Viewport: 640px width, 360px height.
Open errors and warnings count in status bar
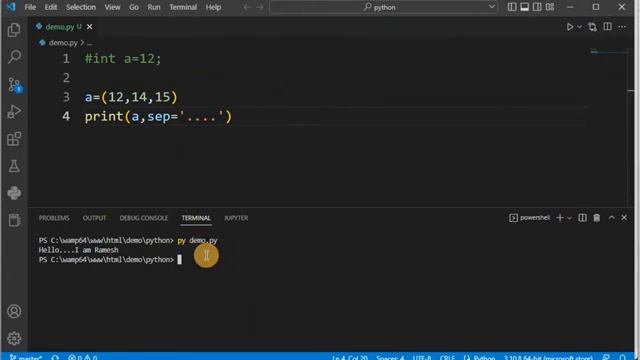(x=82, y=357)
